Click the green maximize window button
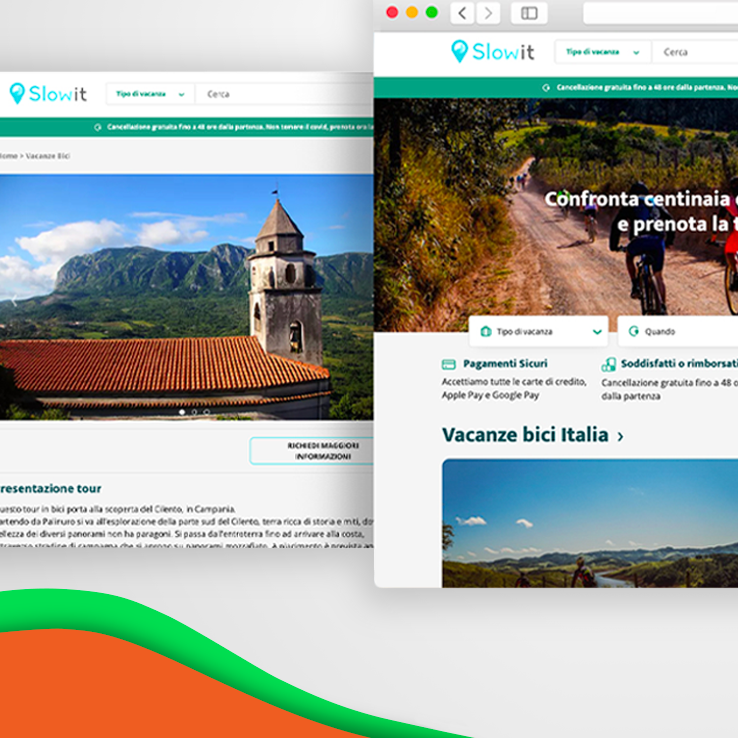This screenshot has height=738, width=738. click(x=432, y=12)
